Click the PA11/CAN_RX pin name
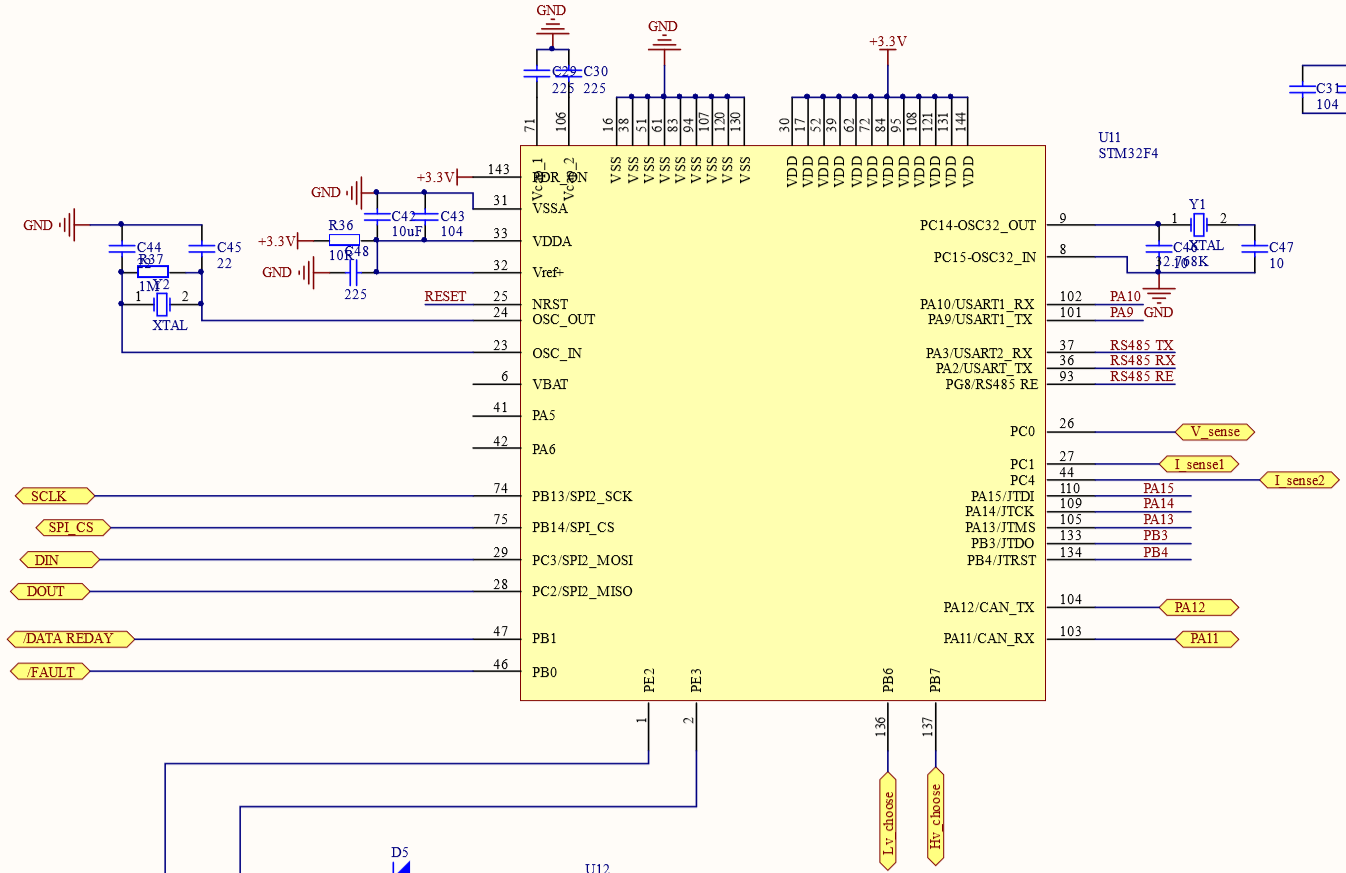The image size is (1346, 873). 989,639
